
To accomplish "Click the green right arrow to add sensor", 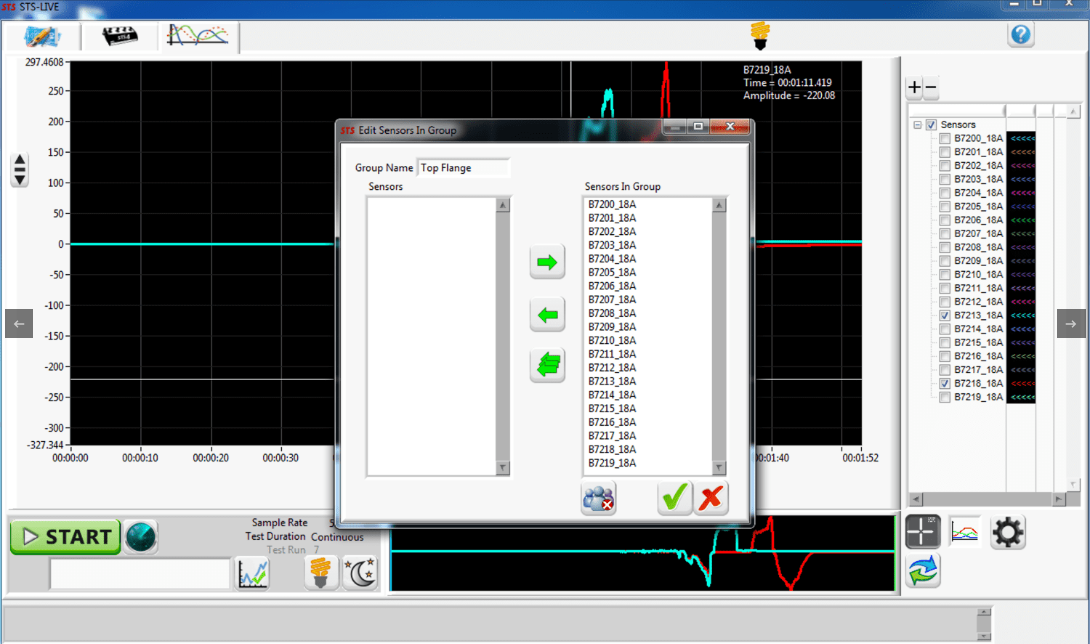I will point(547,263).
